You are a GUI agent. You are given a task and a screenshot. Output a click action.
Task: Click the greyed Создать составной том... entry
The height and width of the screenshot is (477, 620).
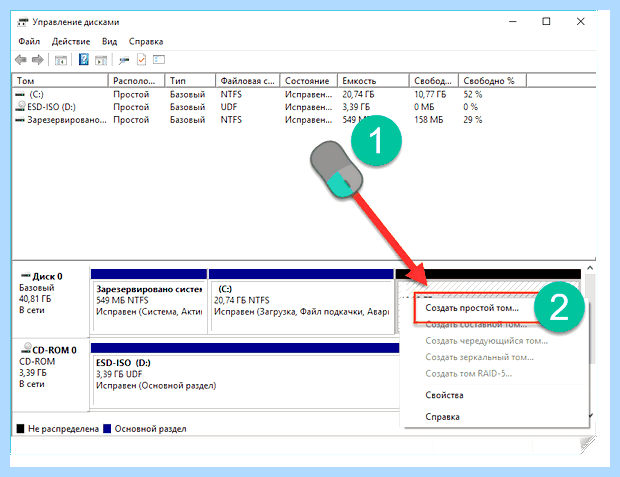pyautogui.click(x=476, y=325)
